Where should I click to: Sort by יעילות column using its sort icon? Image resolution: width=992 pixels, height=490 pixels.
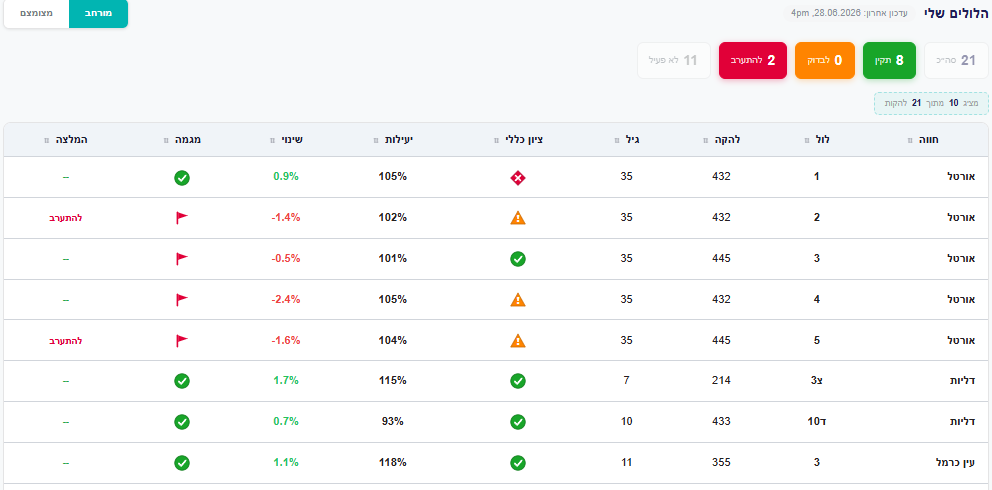point(377,140)
